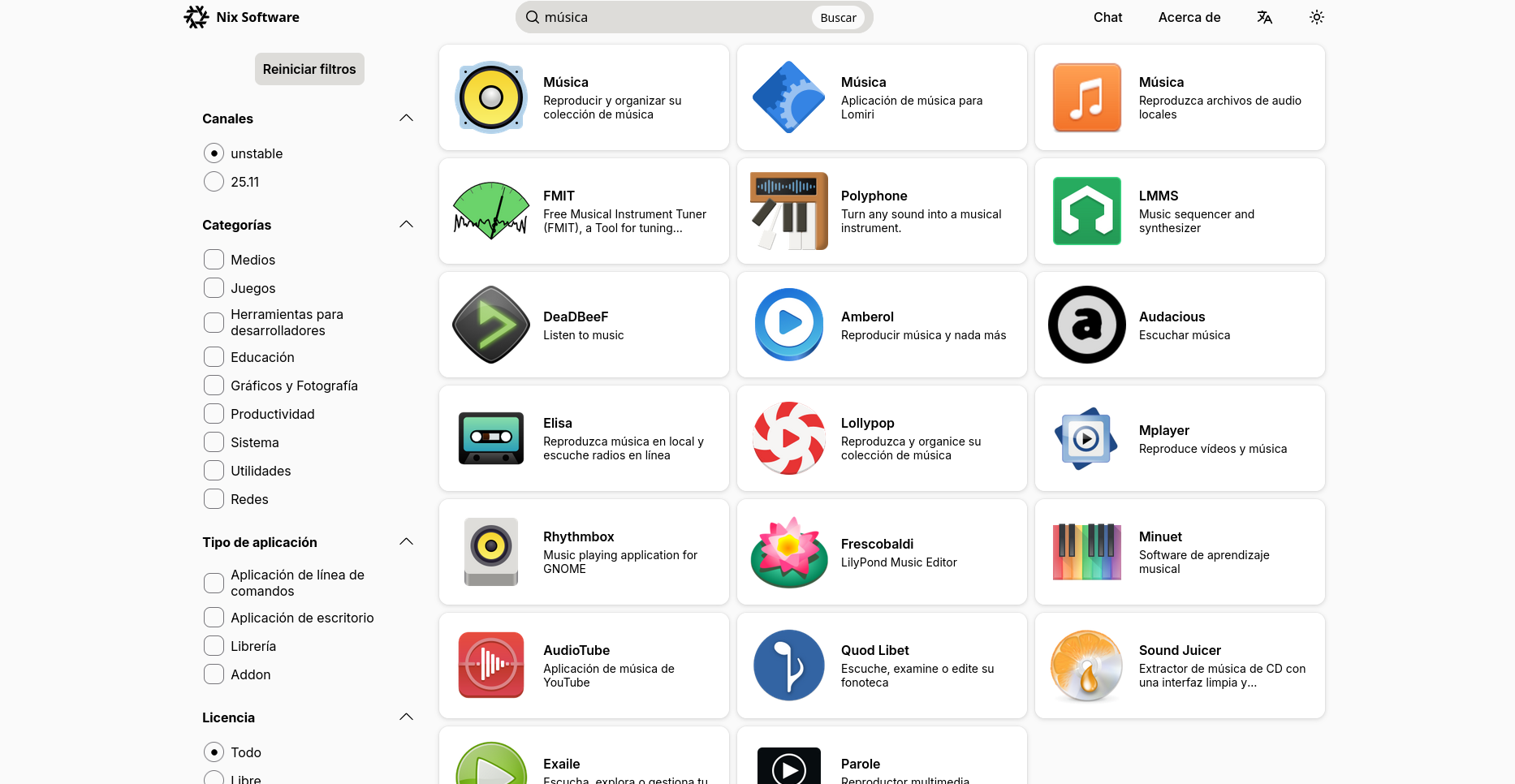1515x784 pixels.
Task: Select the 25.11 channel radio button
Action: pos(214,182)
